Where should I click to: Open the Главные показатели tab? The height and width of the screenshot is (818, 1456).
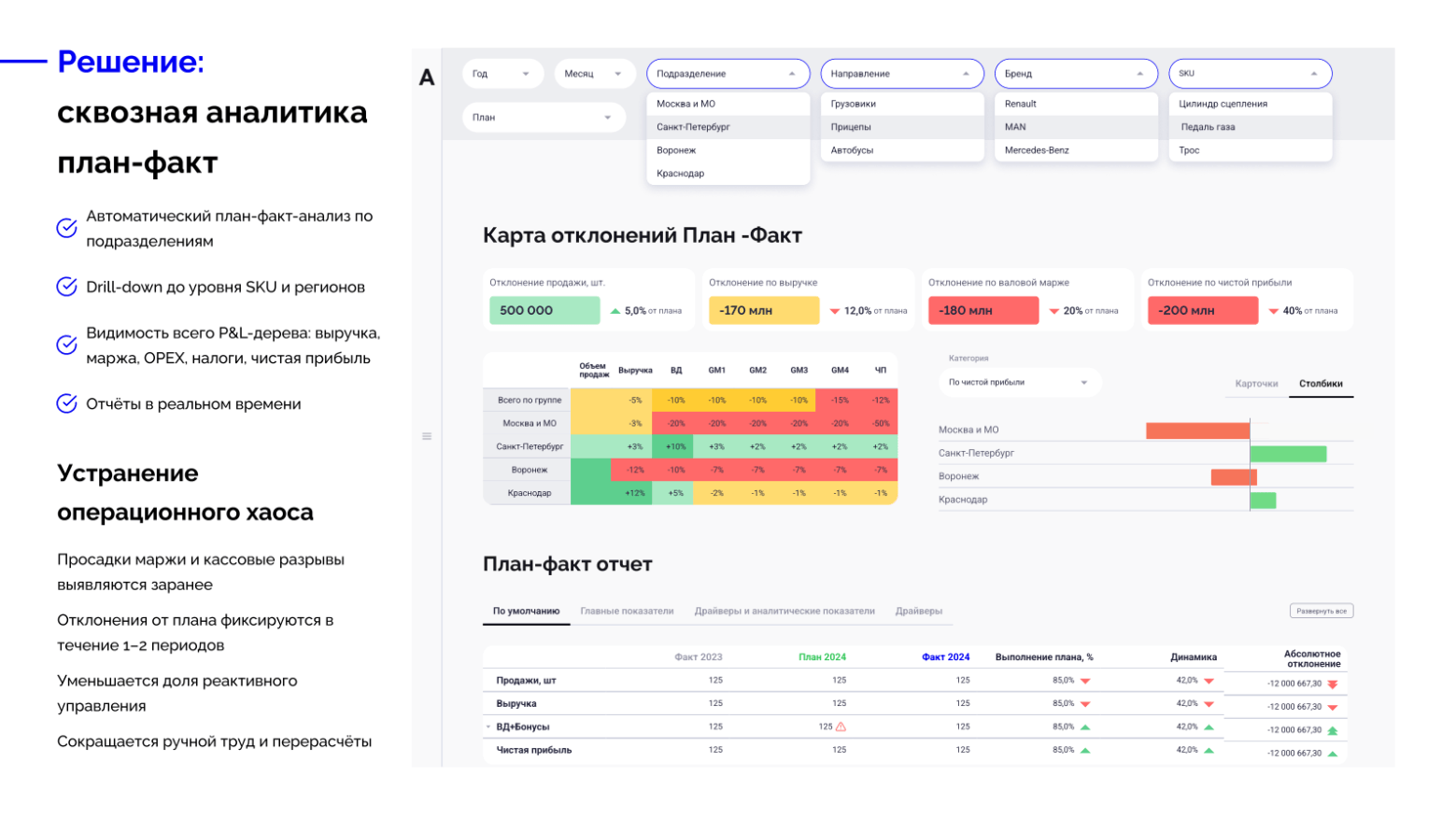[627, 612]
